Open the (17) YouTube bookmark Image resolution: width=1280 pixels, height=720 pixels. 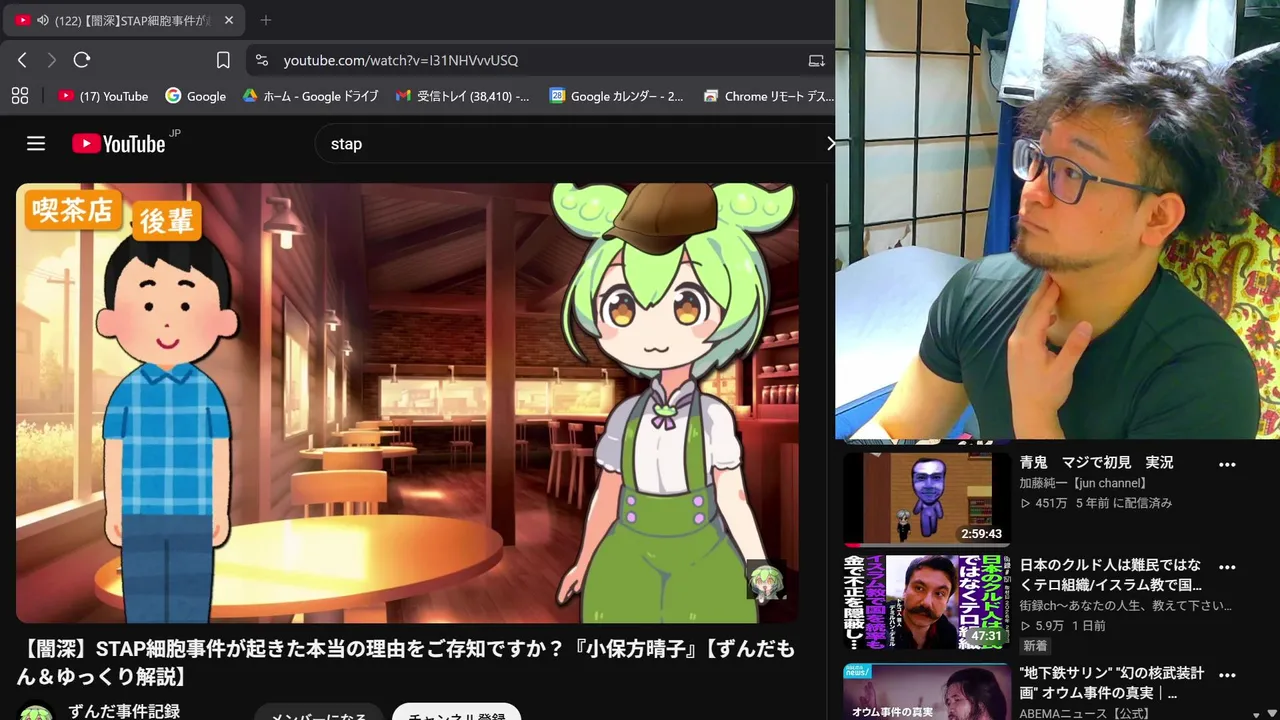pyautogui.click(x=103, y=96)
